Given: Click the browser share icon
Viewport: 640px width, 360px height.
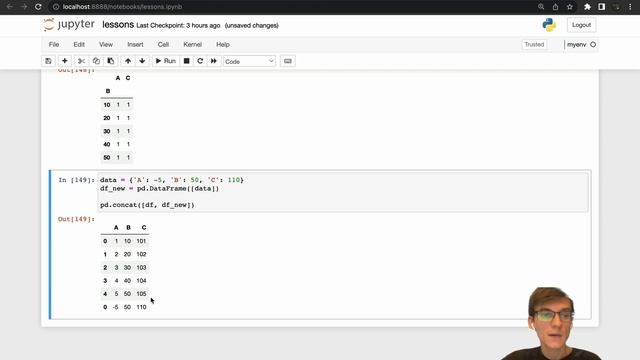Looking at the screenshot, I should click(x=556, y=7).
